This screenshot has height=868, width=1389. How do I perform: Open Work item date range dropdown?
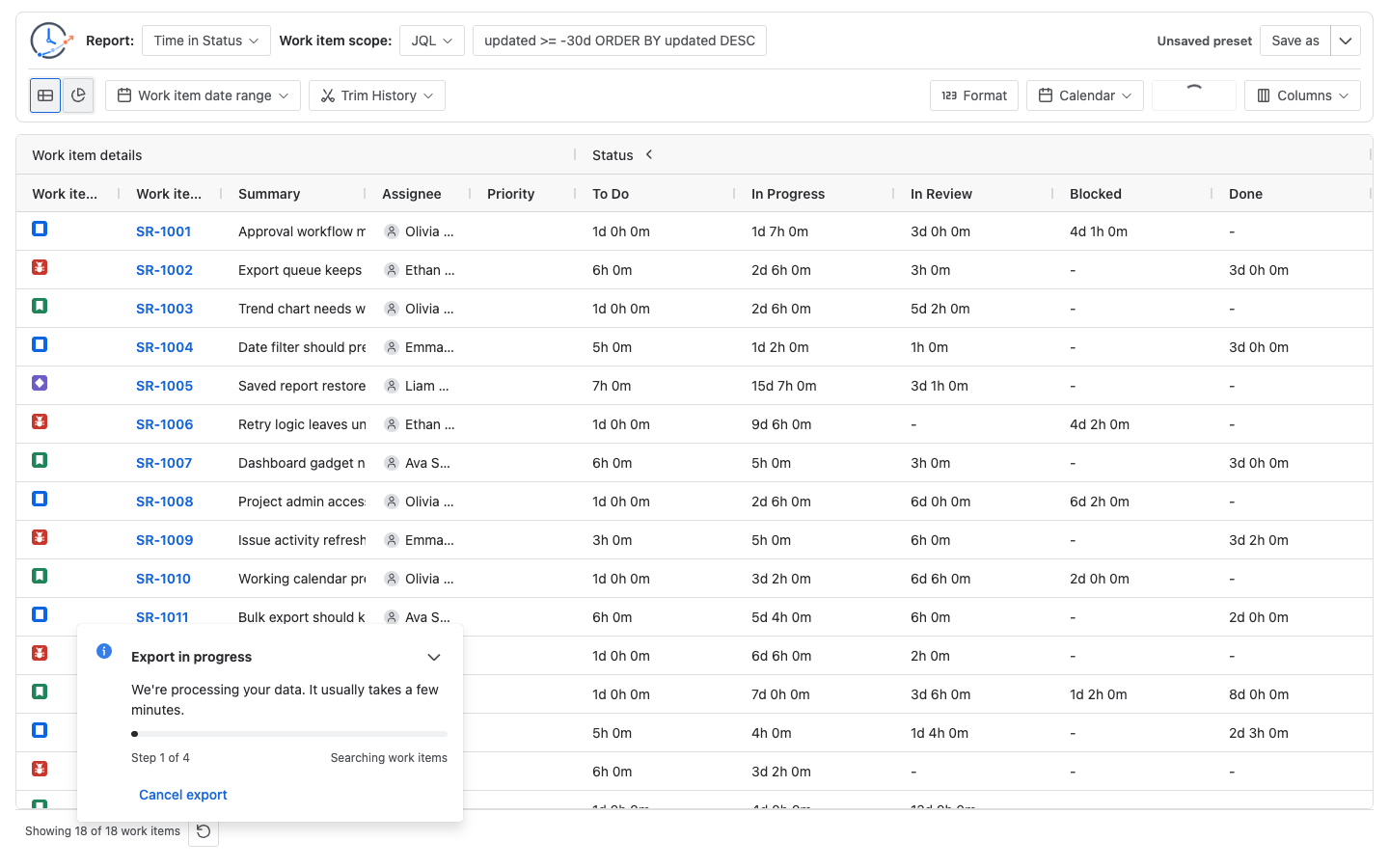(203, 95)
